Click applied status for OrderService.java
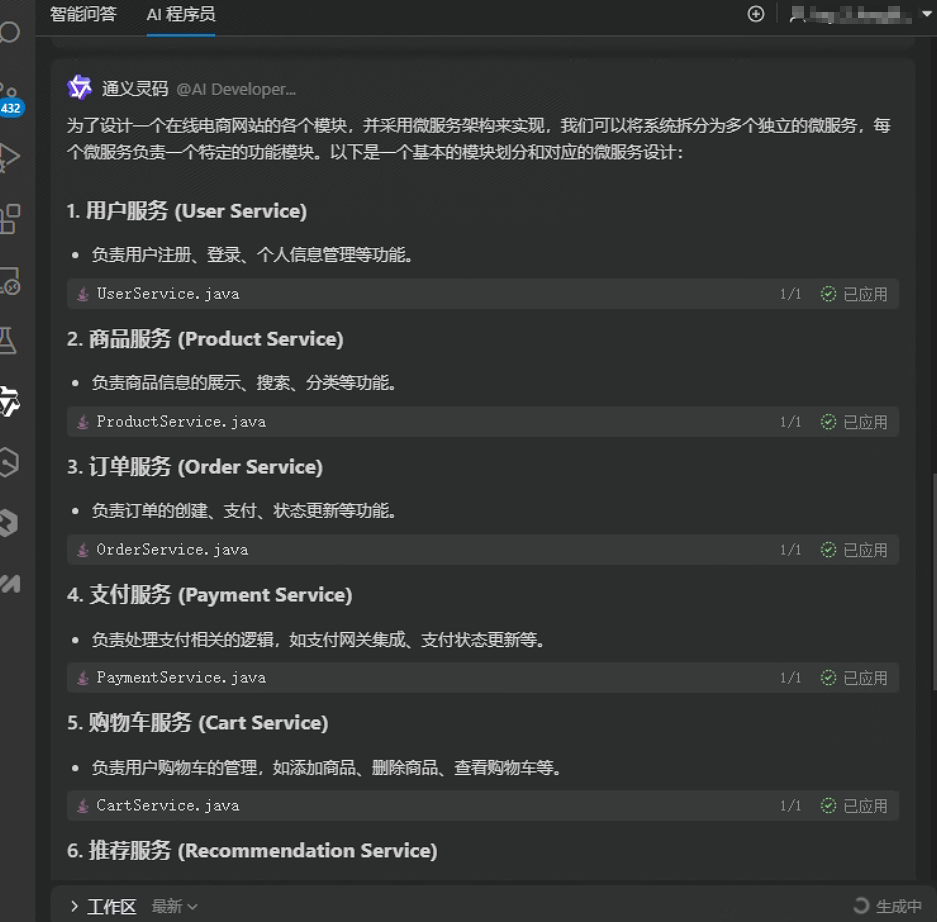937x922 pixels. coord(853,550)
